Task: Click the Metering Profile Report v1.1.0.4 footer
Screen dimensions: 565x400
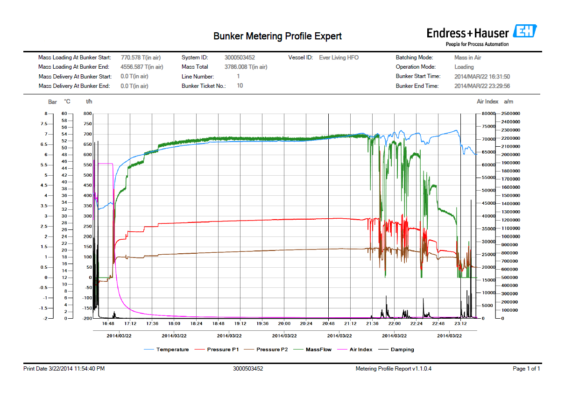Action: (393, 369)
